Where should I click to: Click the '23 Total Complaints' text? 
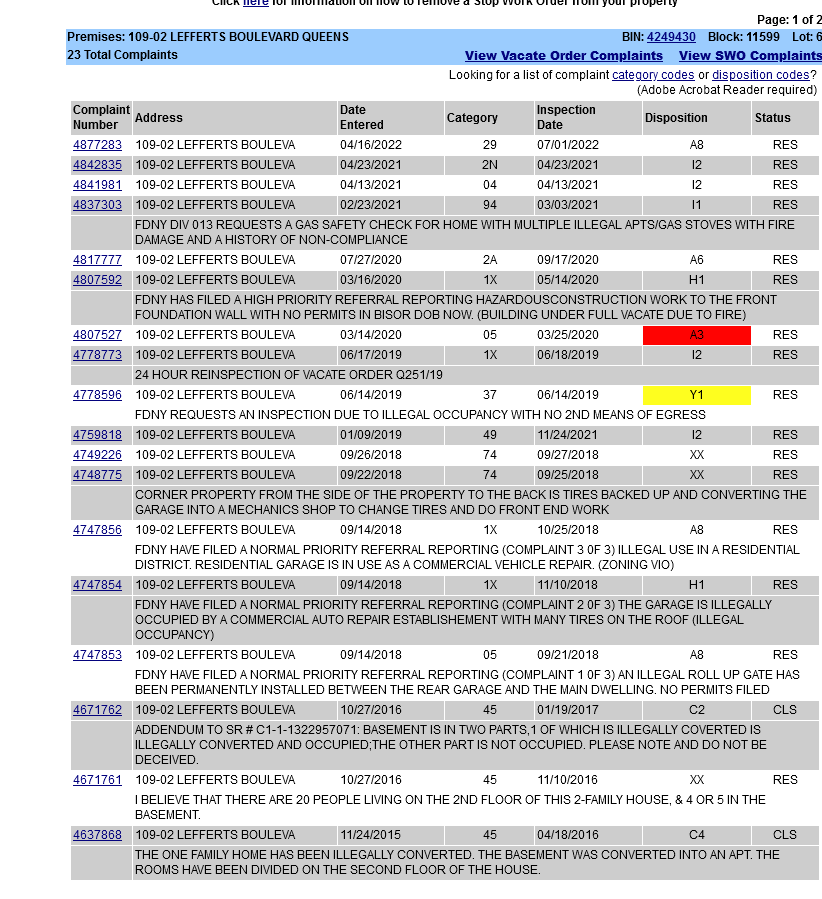click(x=122, y=56)
